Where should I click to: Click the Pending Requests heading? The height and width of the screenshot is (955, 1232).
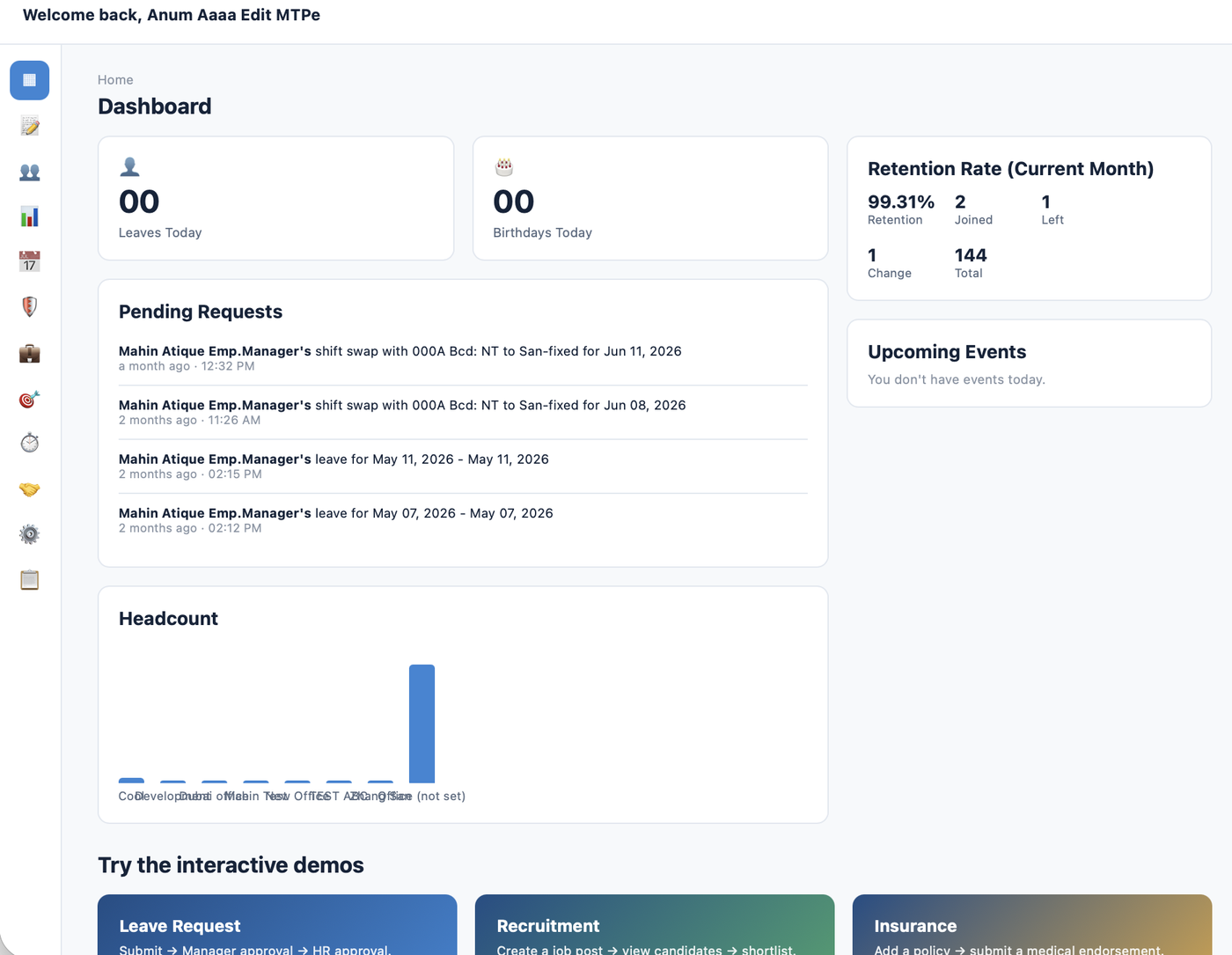[x=201, y=312]
